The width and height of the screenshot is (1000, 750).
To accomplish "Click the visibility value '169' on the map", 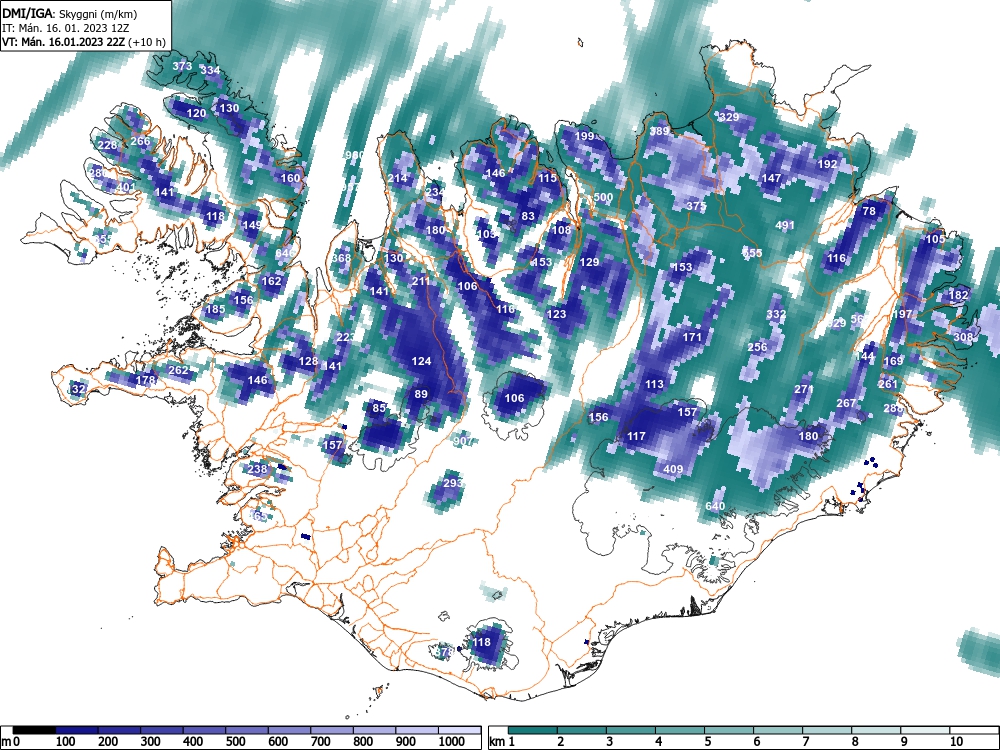I will pos(893,361).
